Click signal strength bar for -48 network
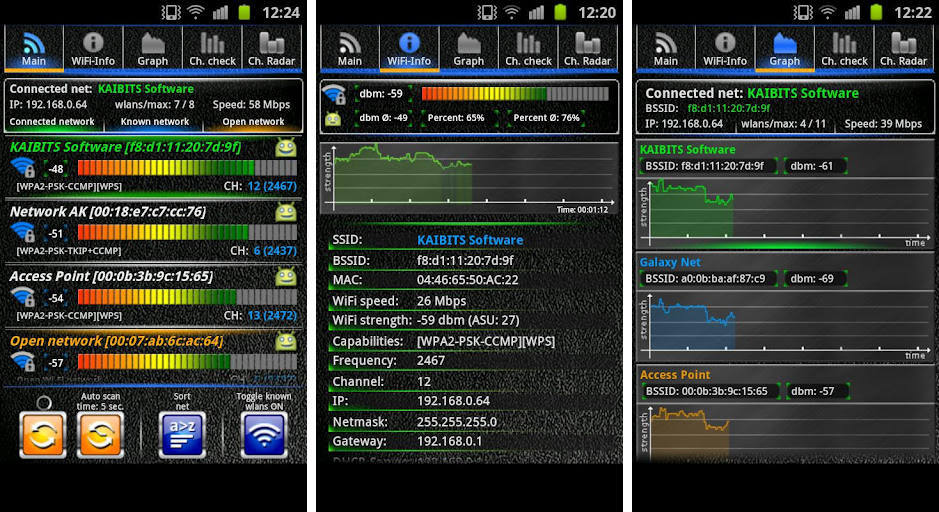The width and height of the screenshot is (939, 512). (x=187, y=168)
